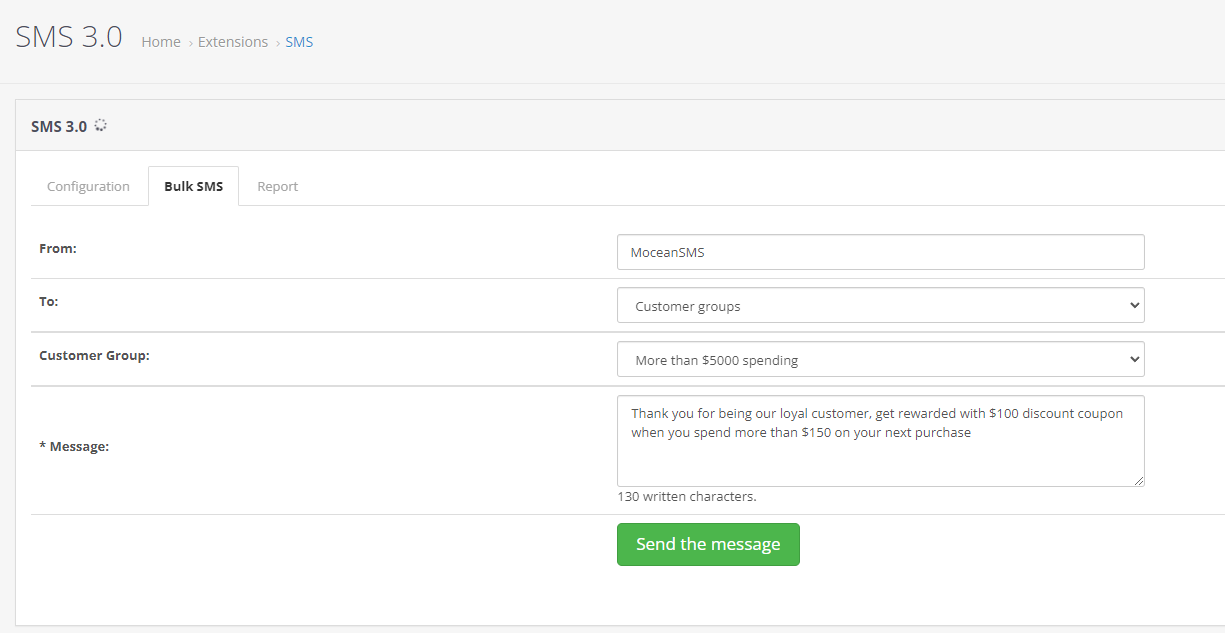This screenshot has width=1225, height=633.
Task: Expand the Customer groups combo box arrow
Action: [1133, 305]
